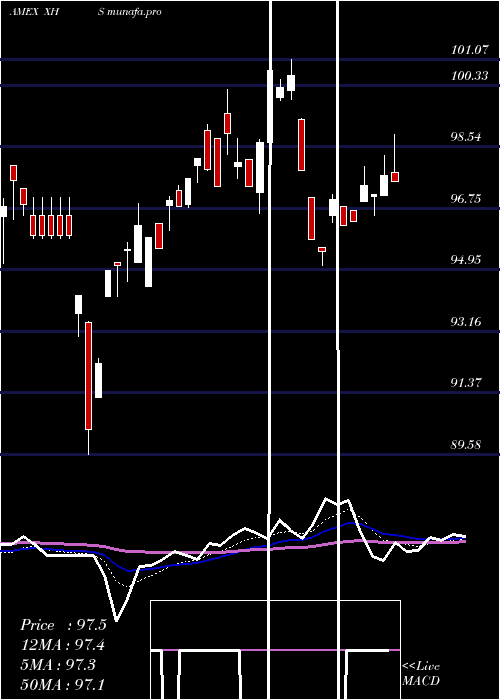Click the 96.75 price axis label
The image size is (500, 700).
point(466,199)
